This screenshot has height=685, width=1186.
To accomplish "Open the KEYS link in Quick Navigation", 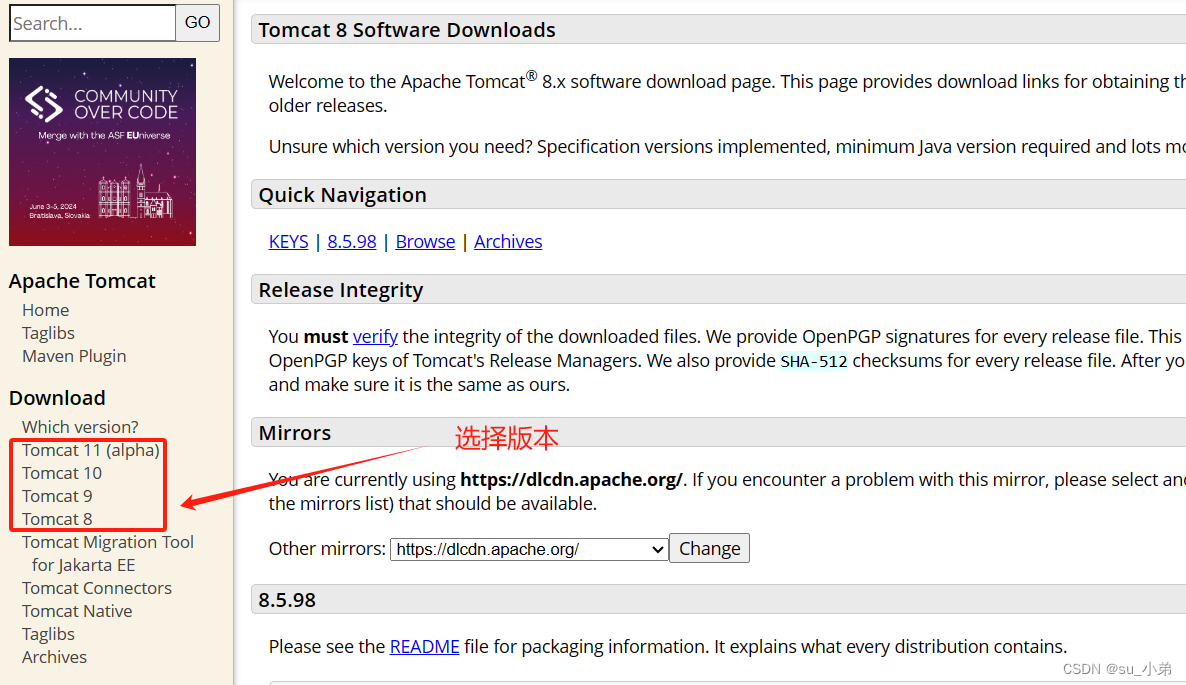I will click(x=288, y=241).
